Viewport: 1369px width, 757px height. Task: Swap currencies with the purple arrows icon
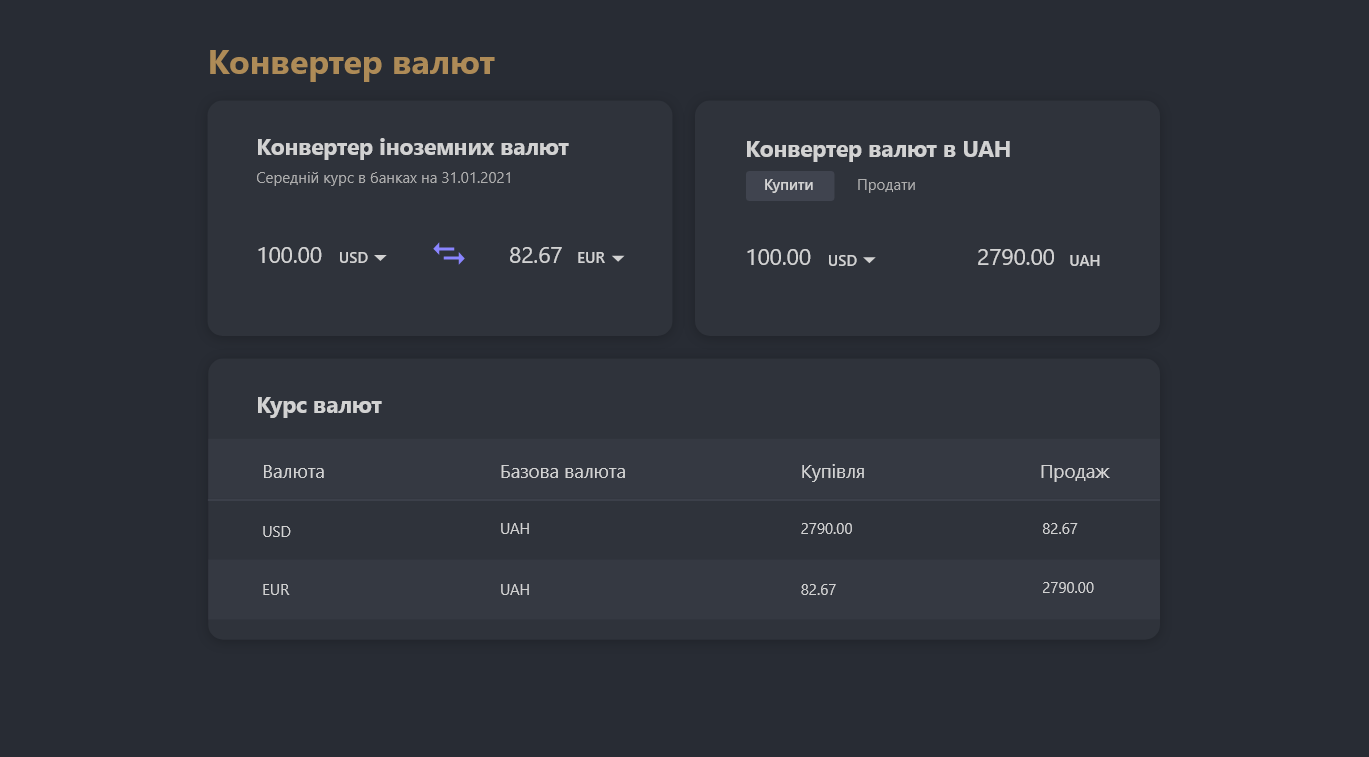449,254
